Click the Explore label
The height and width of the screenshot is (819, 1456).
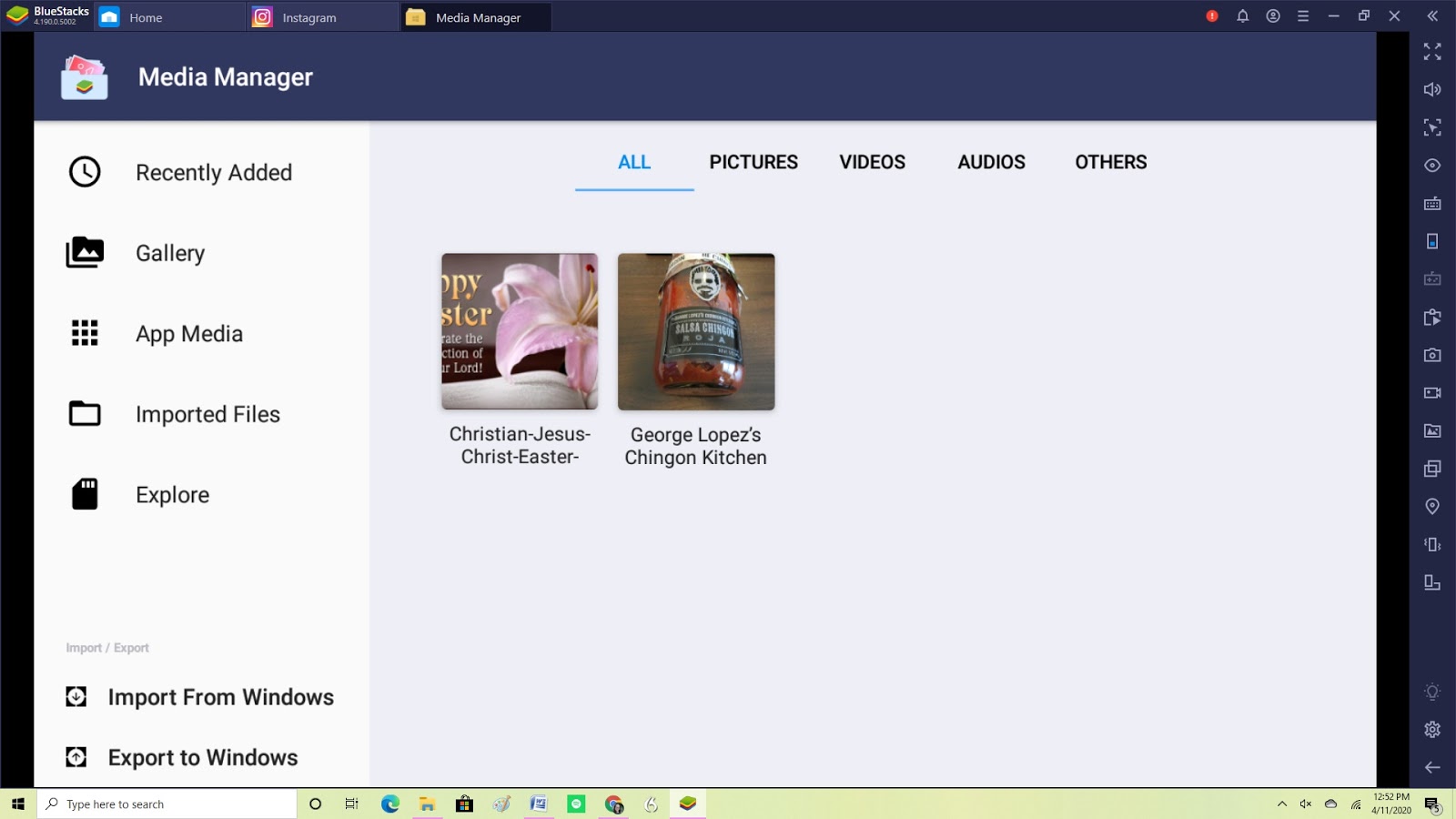coord(173,495)
